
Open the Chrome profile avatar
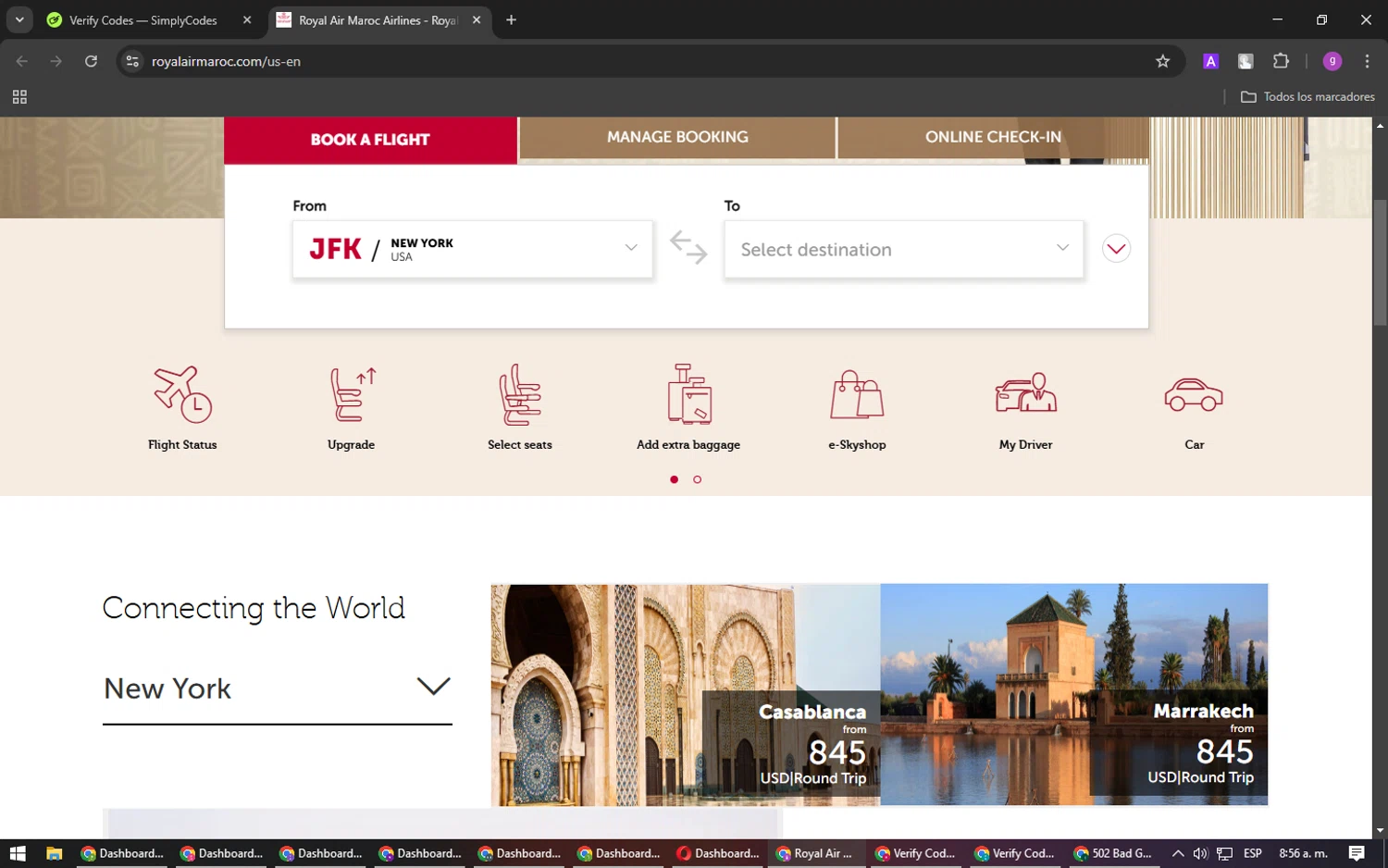1332,61
